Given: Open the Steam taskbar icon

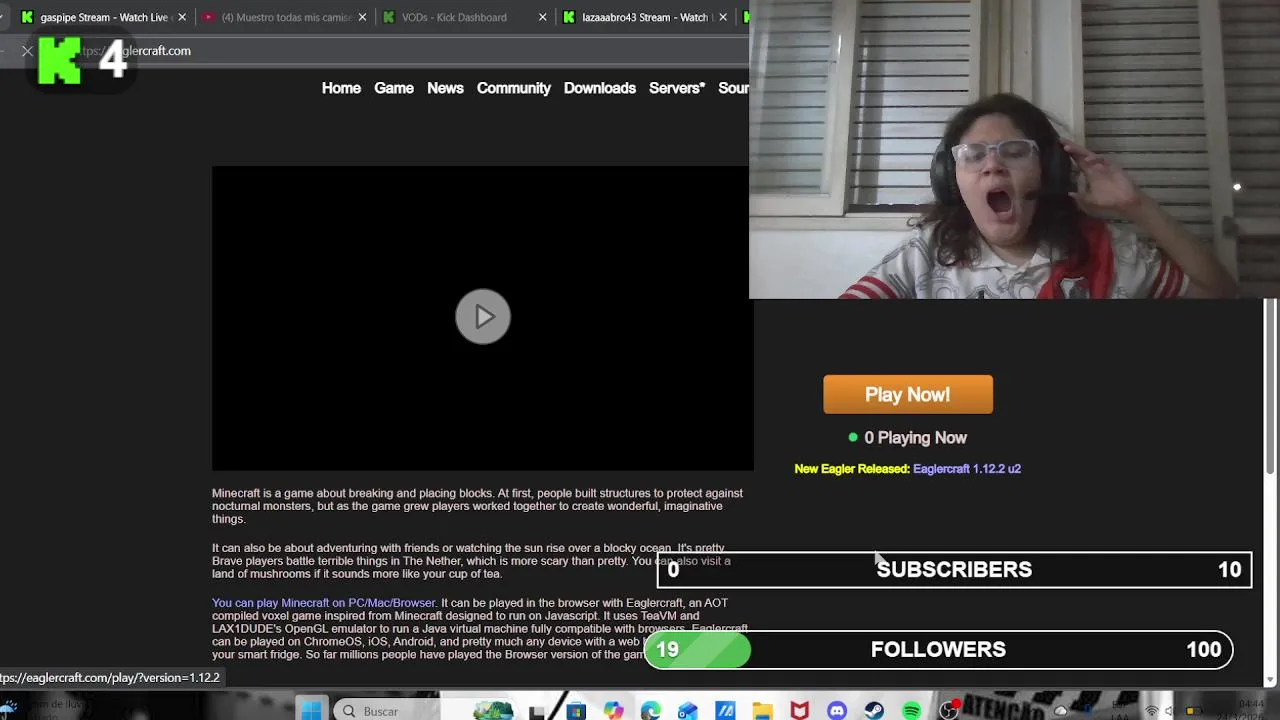Looking at the screenshot, I should click(x=874, y=711).
